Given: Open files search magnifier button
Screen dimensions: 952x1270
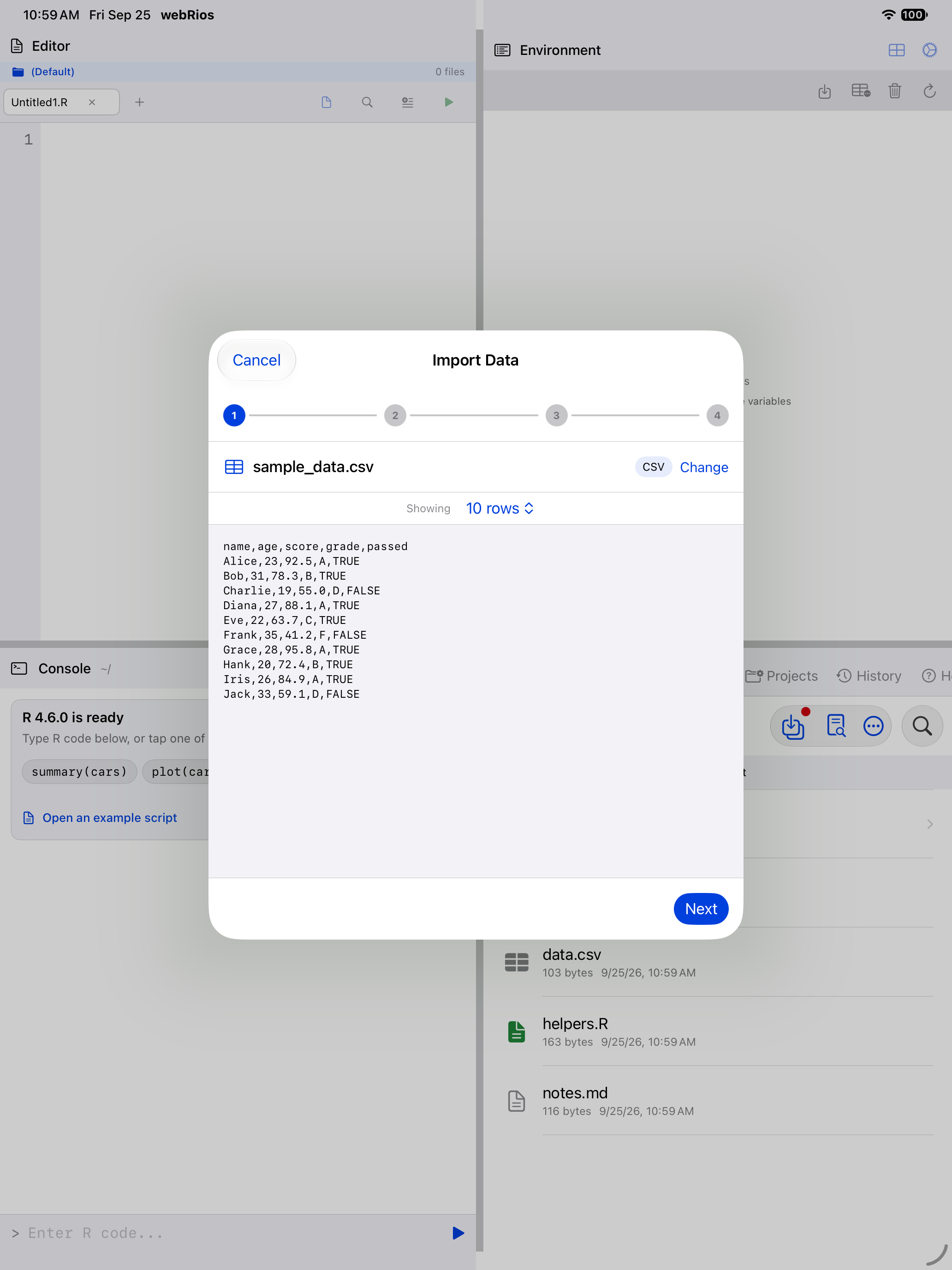Looking at the screenshot, I should (922, 726).
